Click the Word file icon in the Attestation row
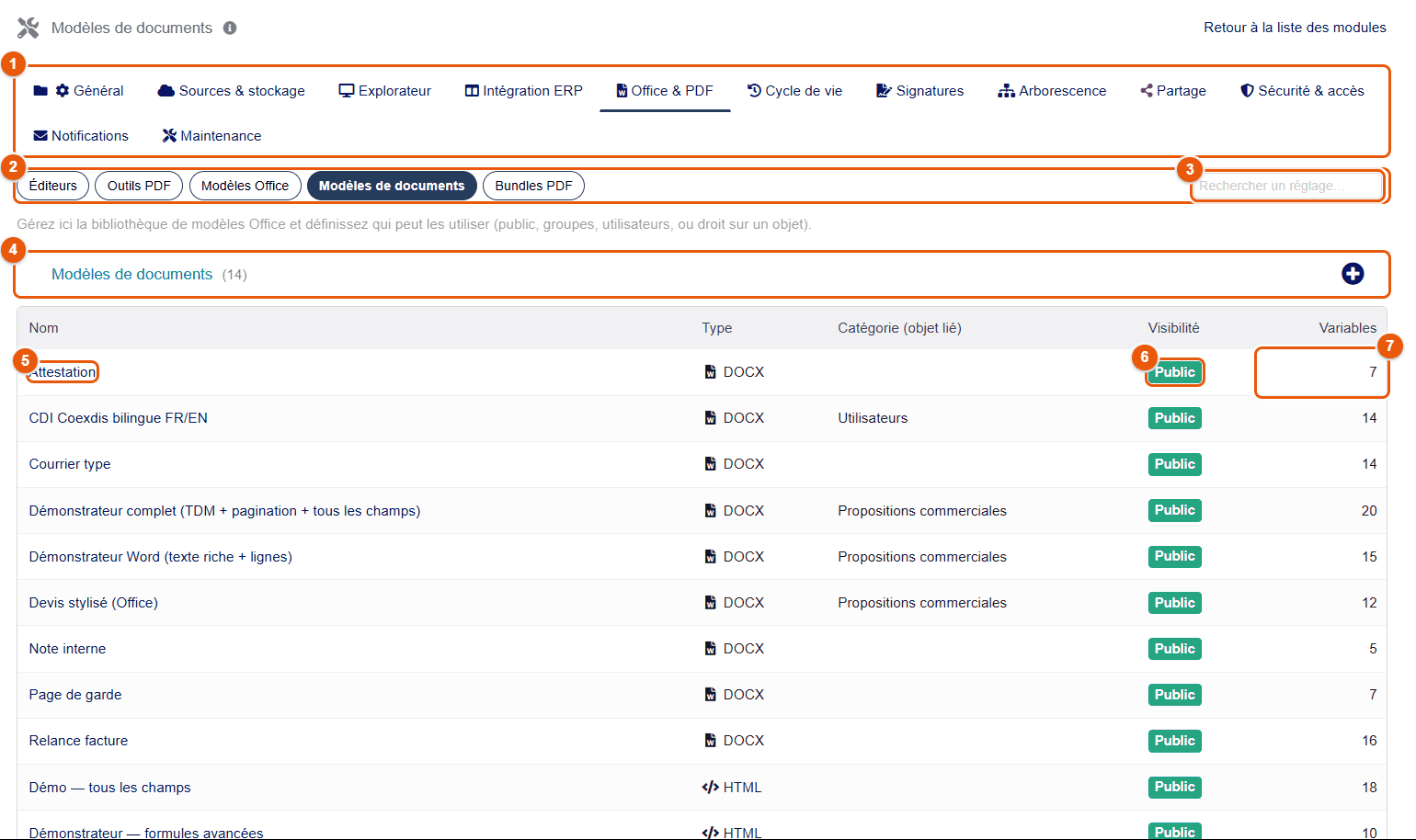The width and height of the screenshot is (1416, 840). pyautogui.click(x=710, y=372)
